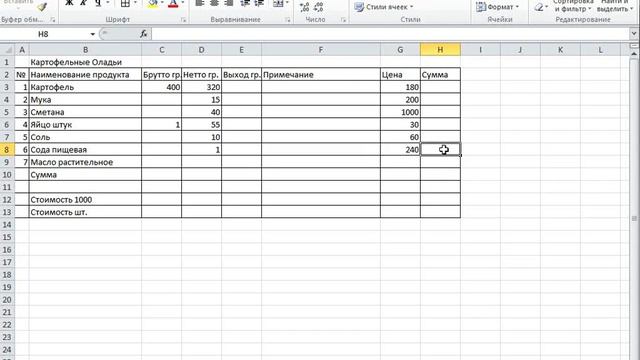Open Number group dialog launcher

(x=343, y=20)
